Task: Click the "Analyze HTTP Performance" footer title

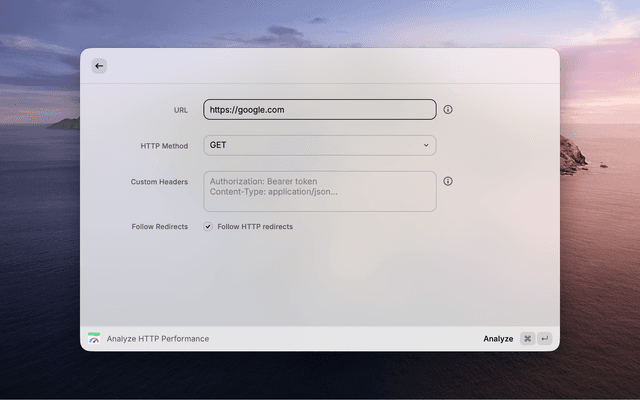Action: 158,339
